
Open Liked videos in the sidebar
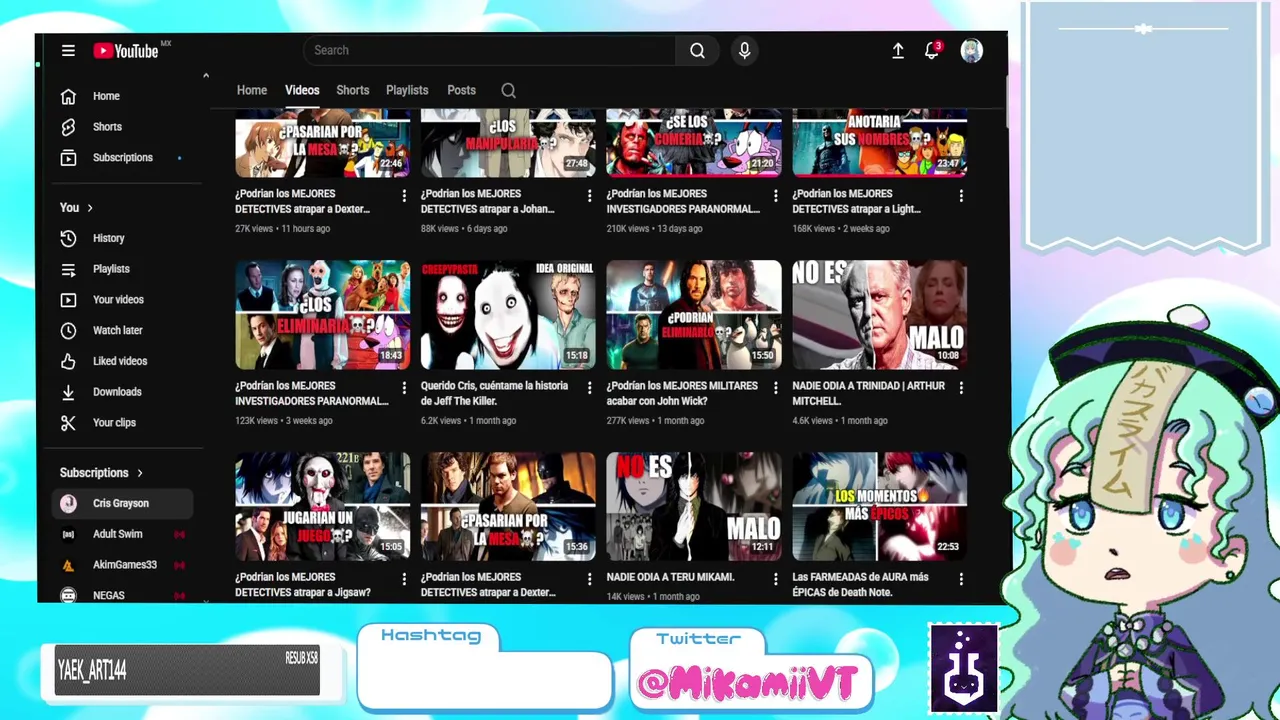122,361
